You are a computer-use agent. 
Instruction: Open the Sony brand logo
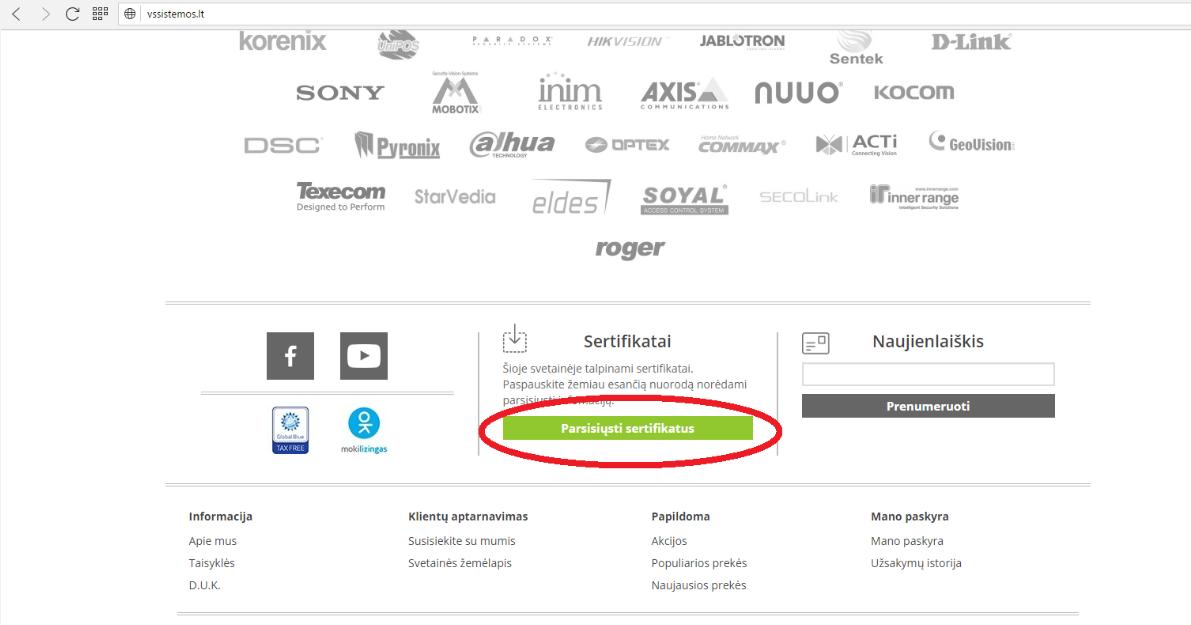340,93
